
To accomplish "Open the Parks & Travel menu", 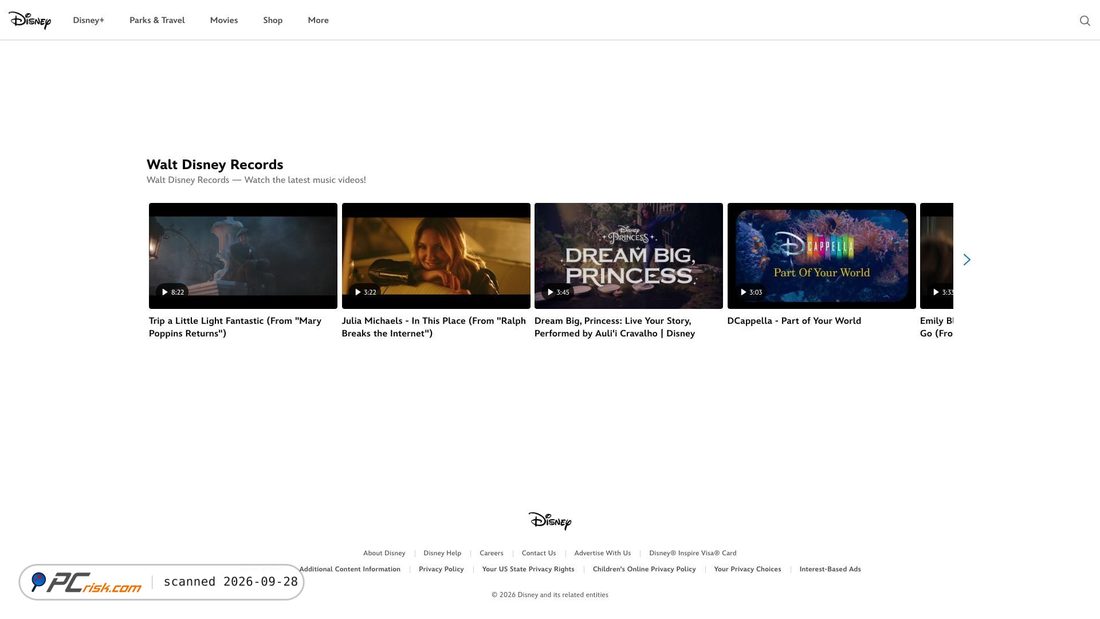I will coord(157,20).
